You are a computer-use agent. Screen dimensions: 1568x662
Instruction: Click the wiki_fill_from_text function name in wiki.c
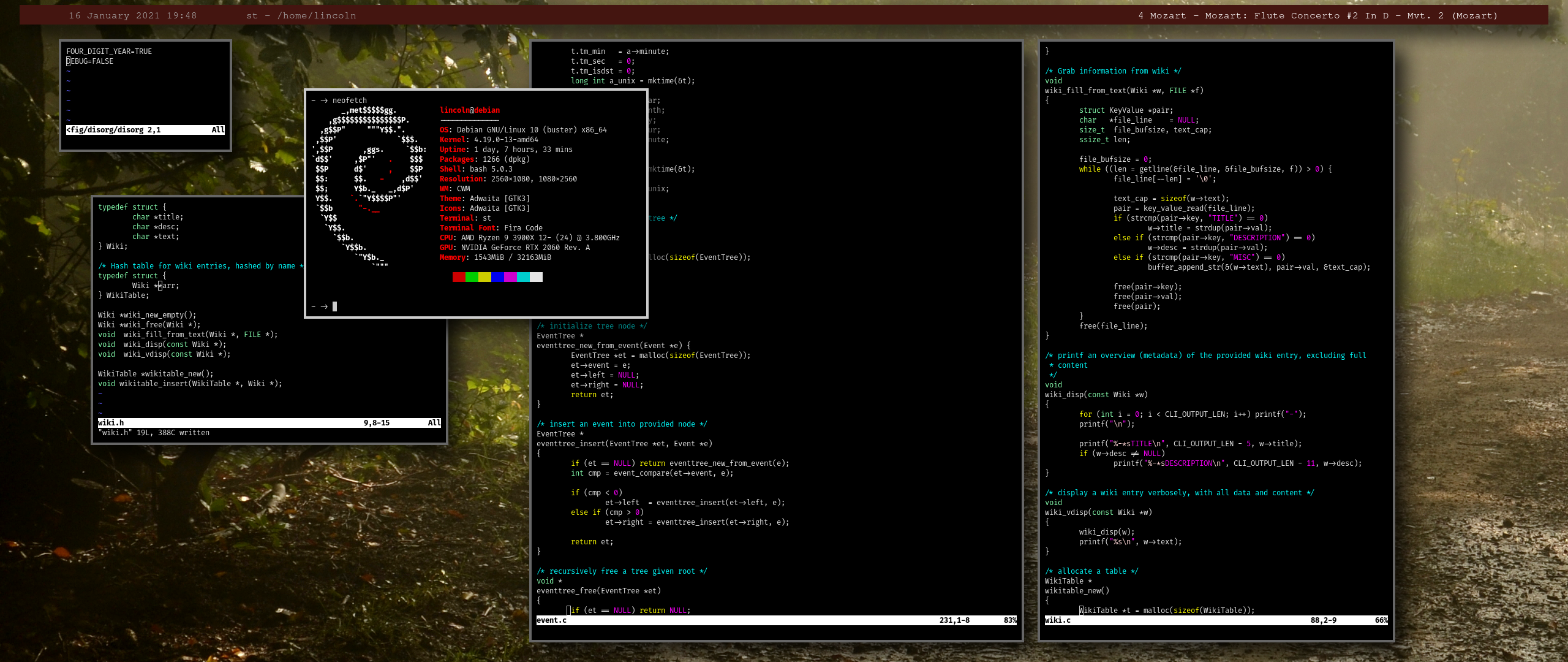pyautogui.click(x=1085, y=91)
